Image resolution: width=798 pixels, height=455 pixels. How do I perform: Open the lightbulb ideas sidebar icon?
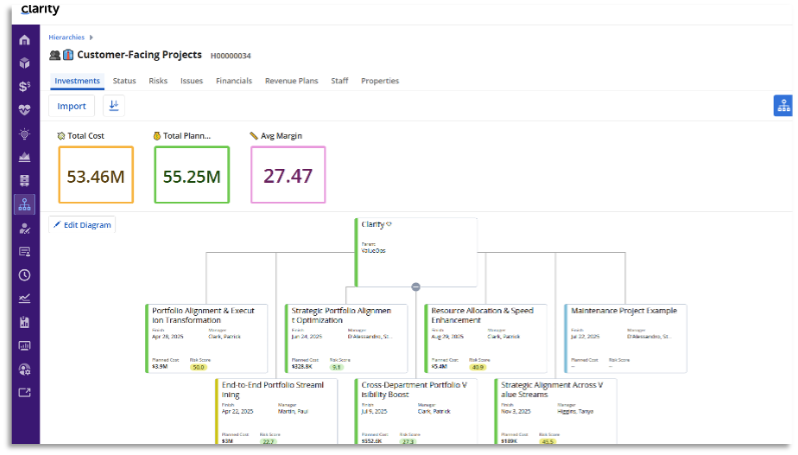[24, 134]
